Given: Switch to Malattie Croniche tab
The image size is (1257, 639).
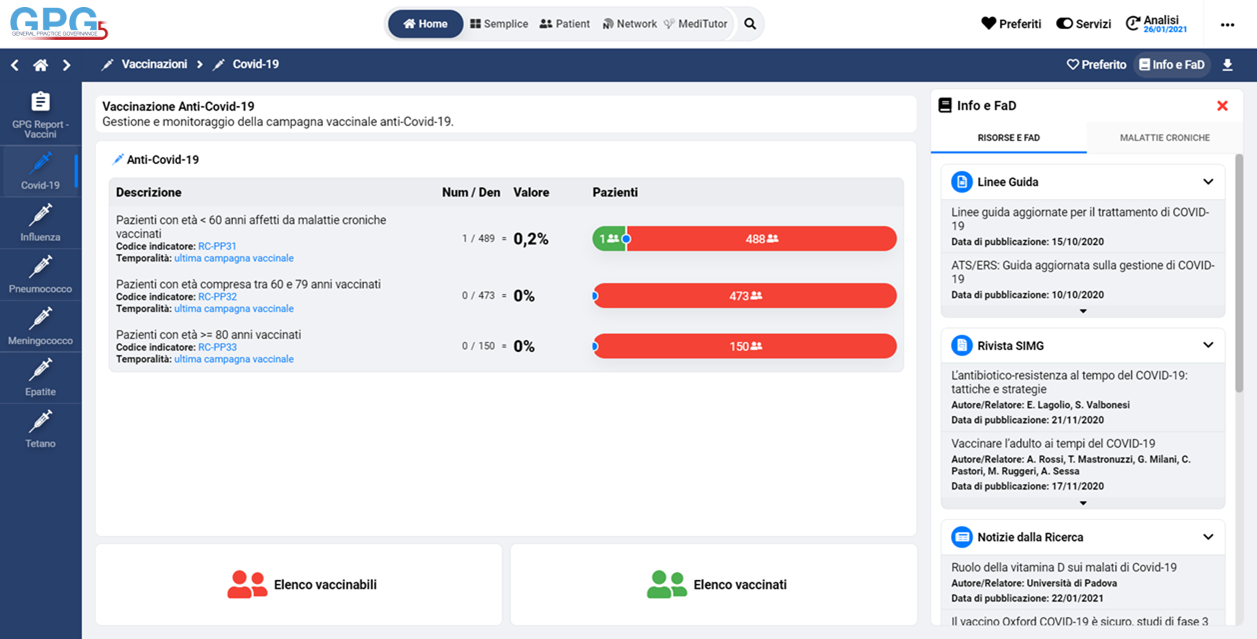Looking at the screenshot, I should tap(1164, 138).
